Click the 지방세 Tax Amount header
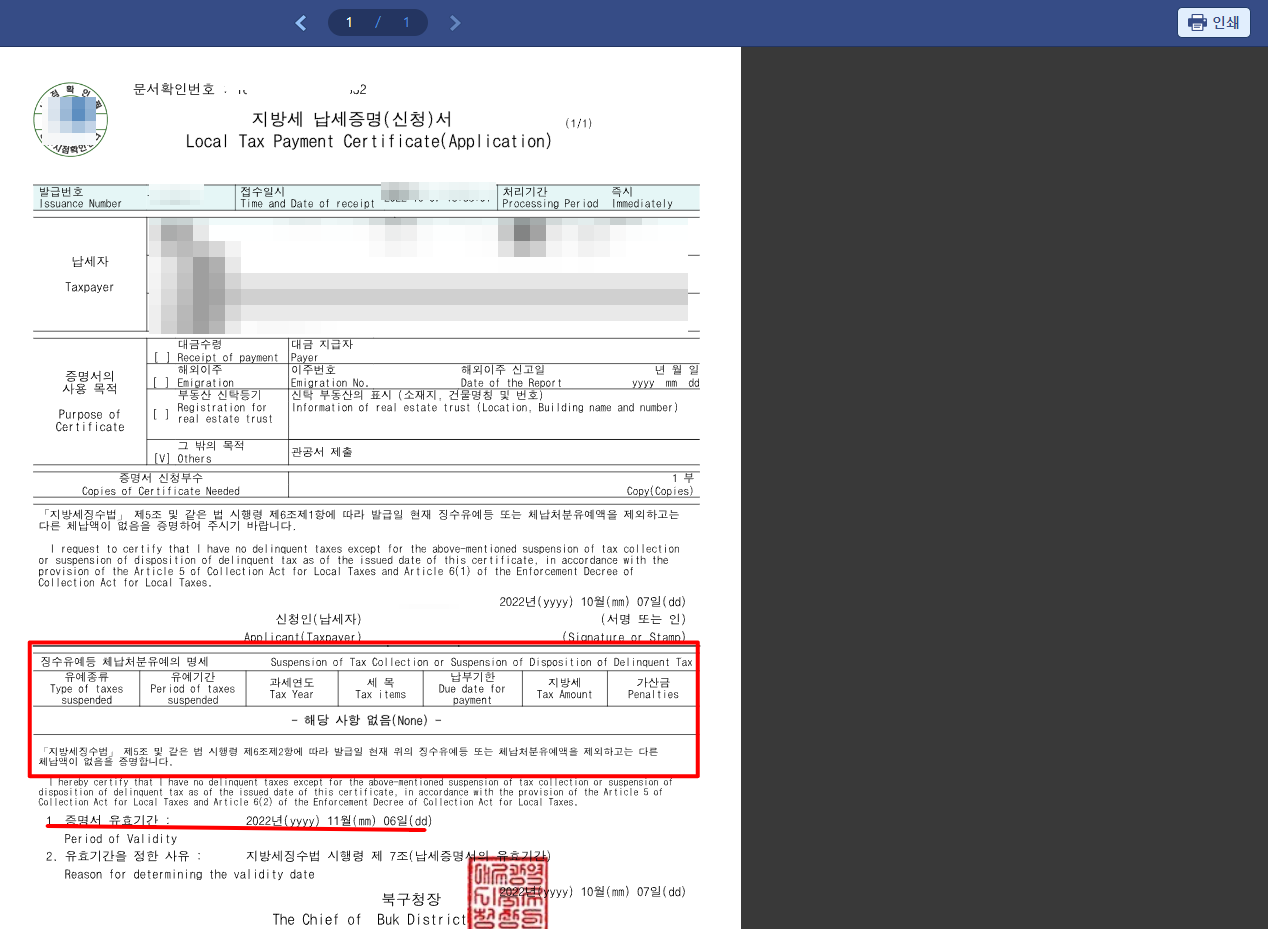 pos(564,688)
